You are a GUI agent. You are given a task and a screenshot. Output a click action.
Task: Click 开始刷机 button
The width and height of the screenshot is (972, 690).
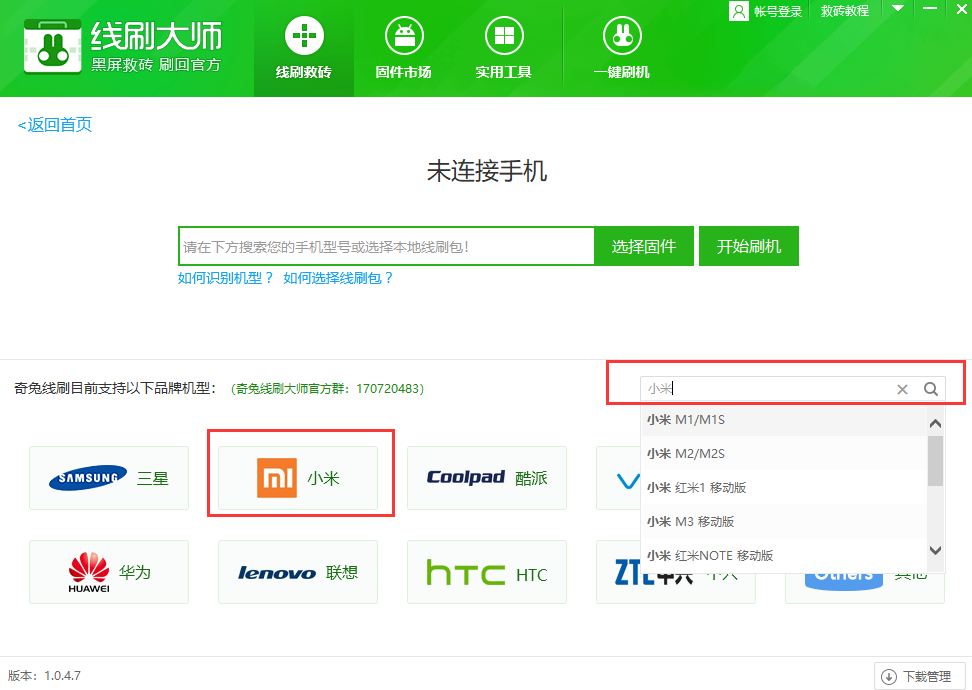point(749,246)
